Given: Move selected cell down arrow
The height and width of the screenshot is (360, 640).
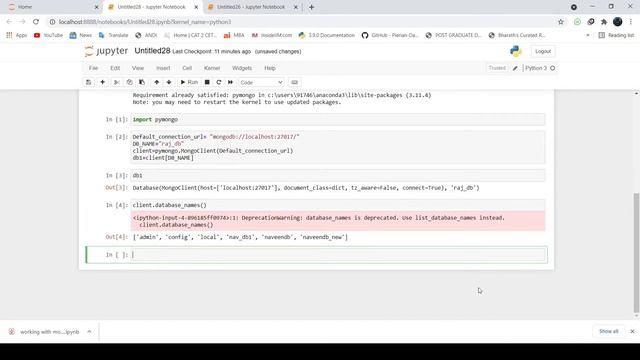Looking at the screenshot, I should pyautogui.click(x=169, y=82).
